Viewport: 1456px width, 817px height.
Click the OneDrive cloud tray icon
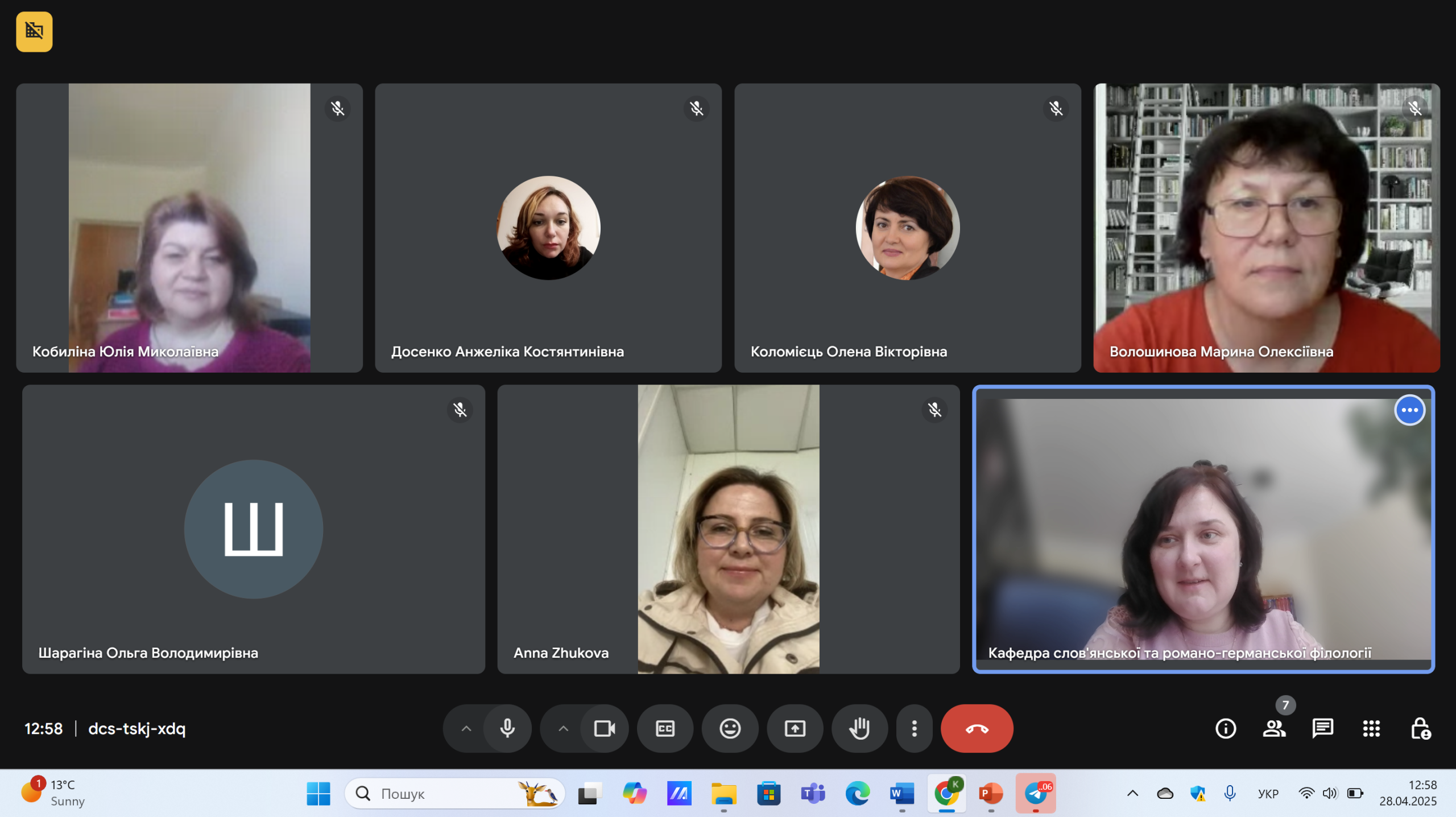coord(1165,794)
